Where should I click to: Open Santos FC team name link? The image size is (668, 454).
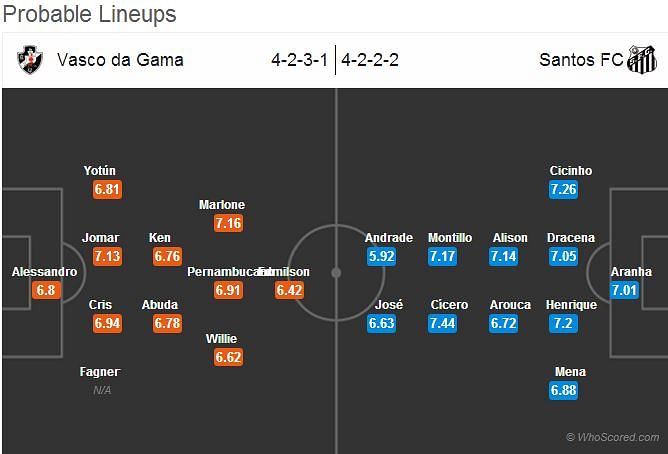point(581,60)
